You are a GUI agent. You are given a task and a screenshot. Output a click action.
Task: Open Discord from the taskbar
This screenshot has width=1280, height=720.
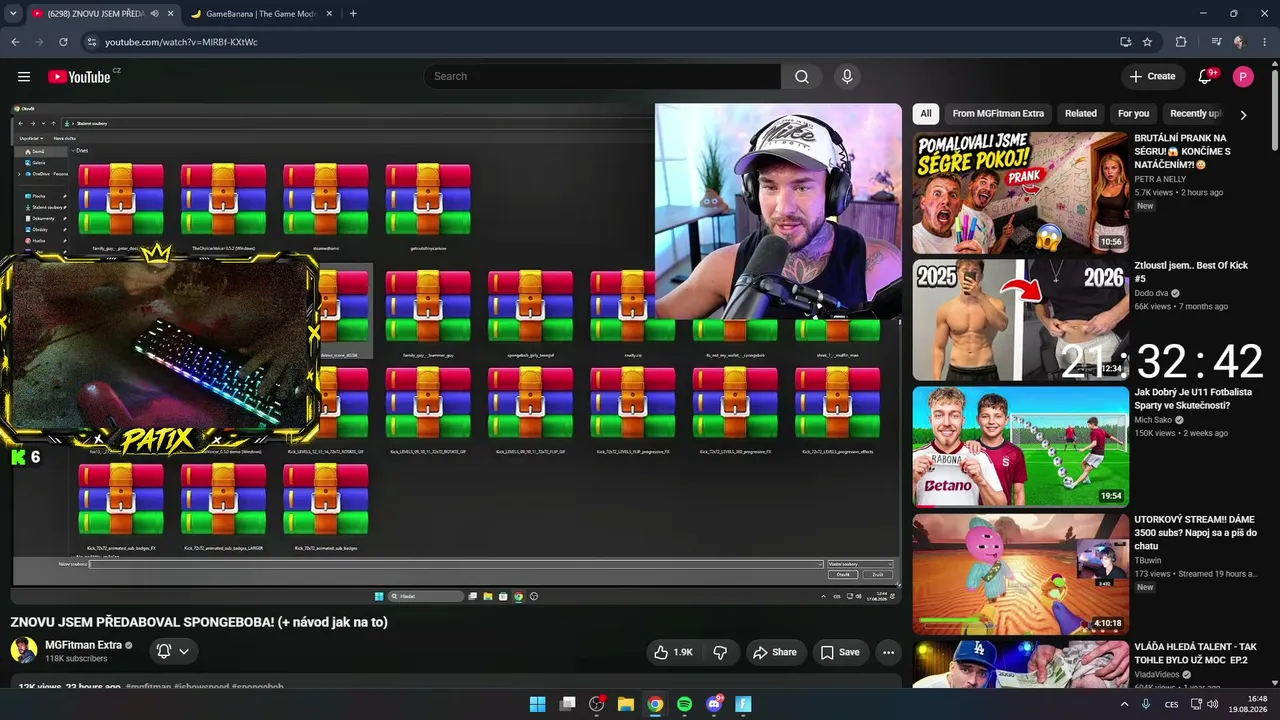tap(714, 704)
